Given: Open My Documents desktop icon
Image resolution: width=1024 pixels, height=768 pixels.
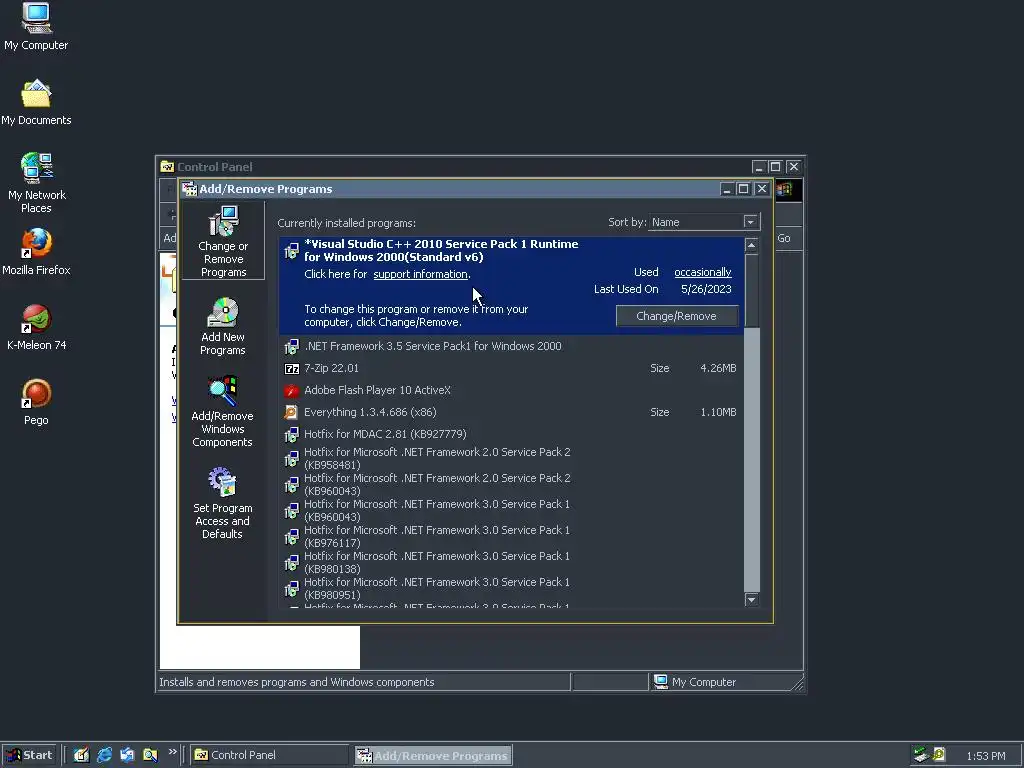Looking at the screenshot, I should [36, 103].
